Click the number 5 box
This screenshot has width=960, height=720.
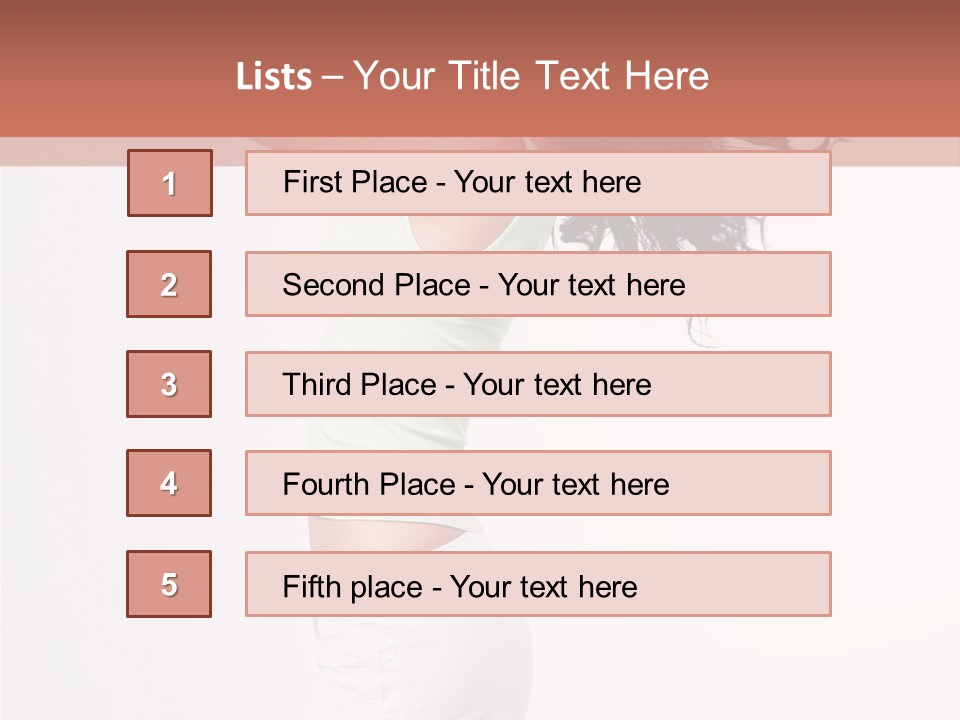coord(169,584)
